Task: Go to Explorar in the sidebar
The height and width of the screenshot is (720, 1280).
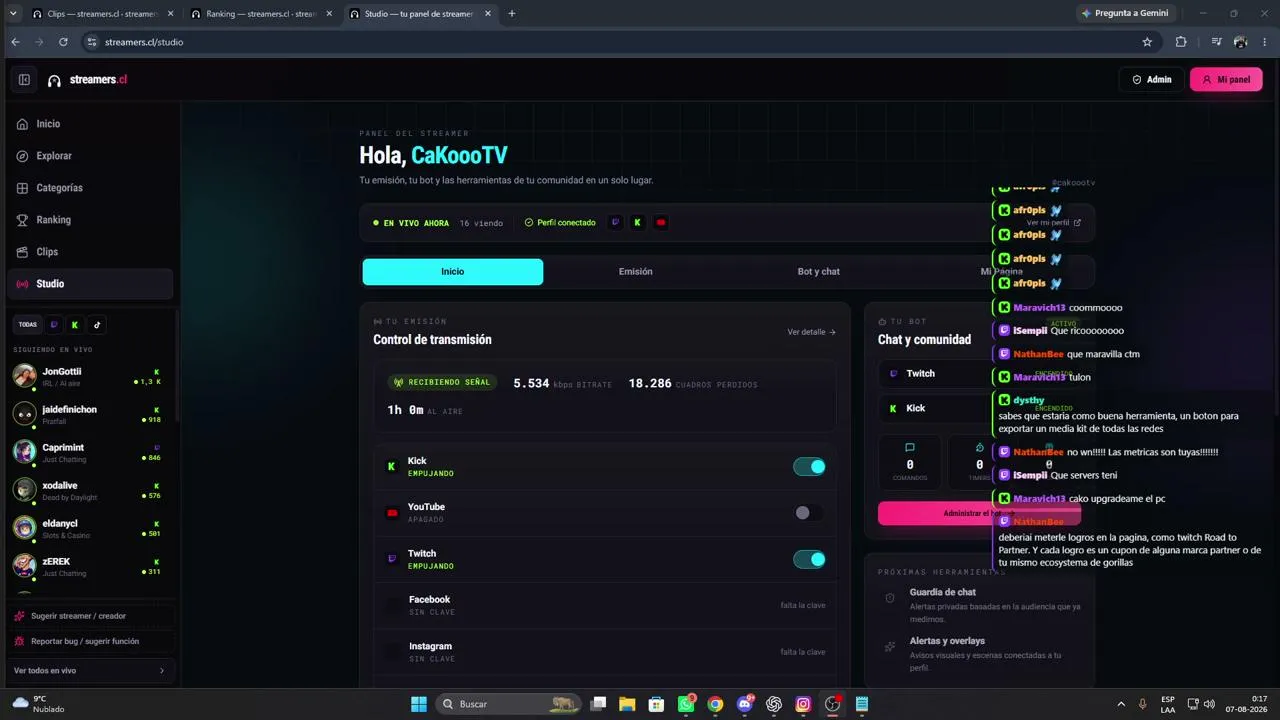Action: click(90, 156)
